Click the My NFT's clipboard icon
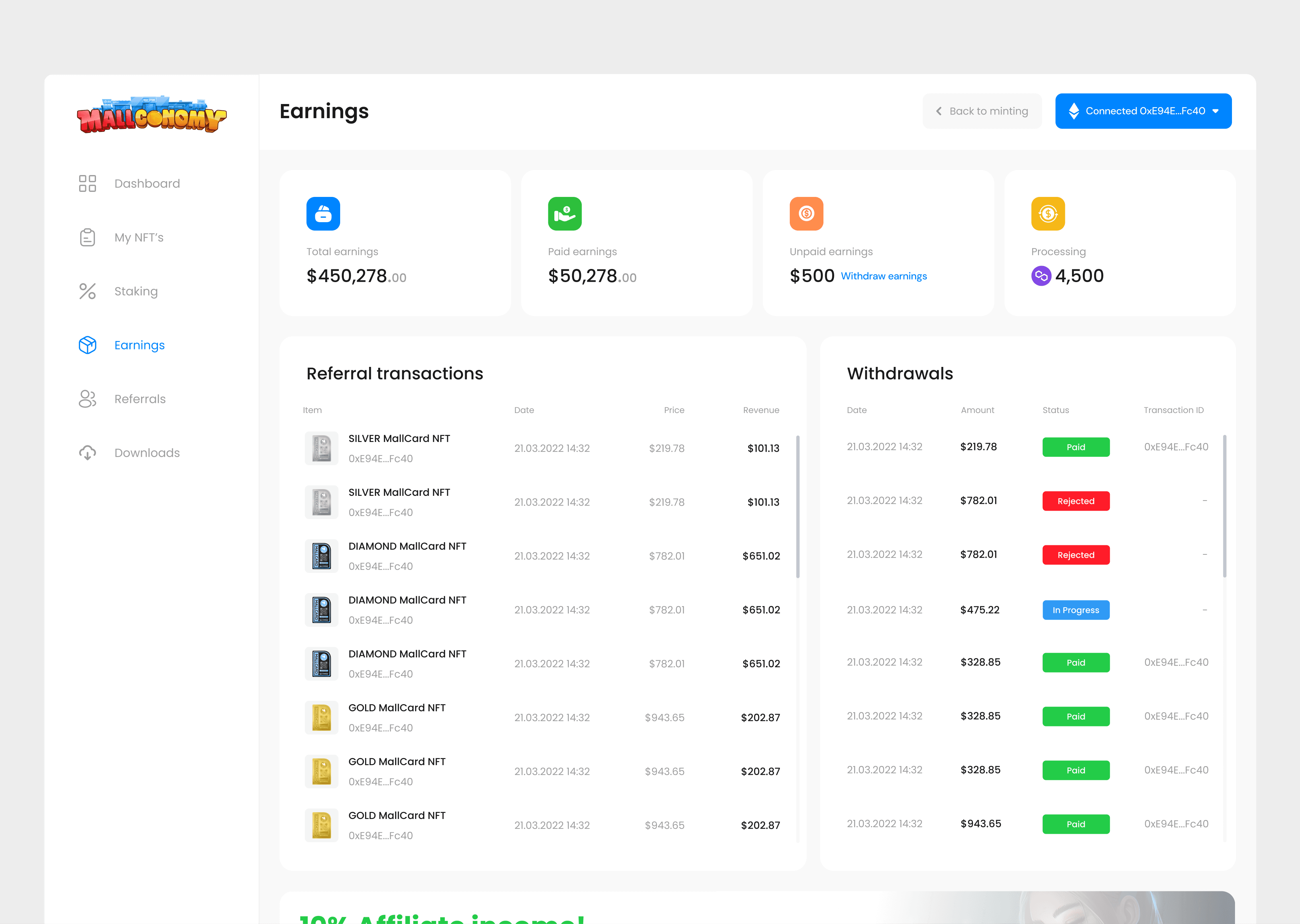Viewport: 1300px width, 924px height. click(87, 237)
